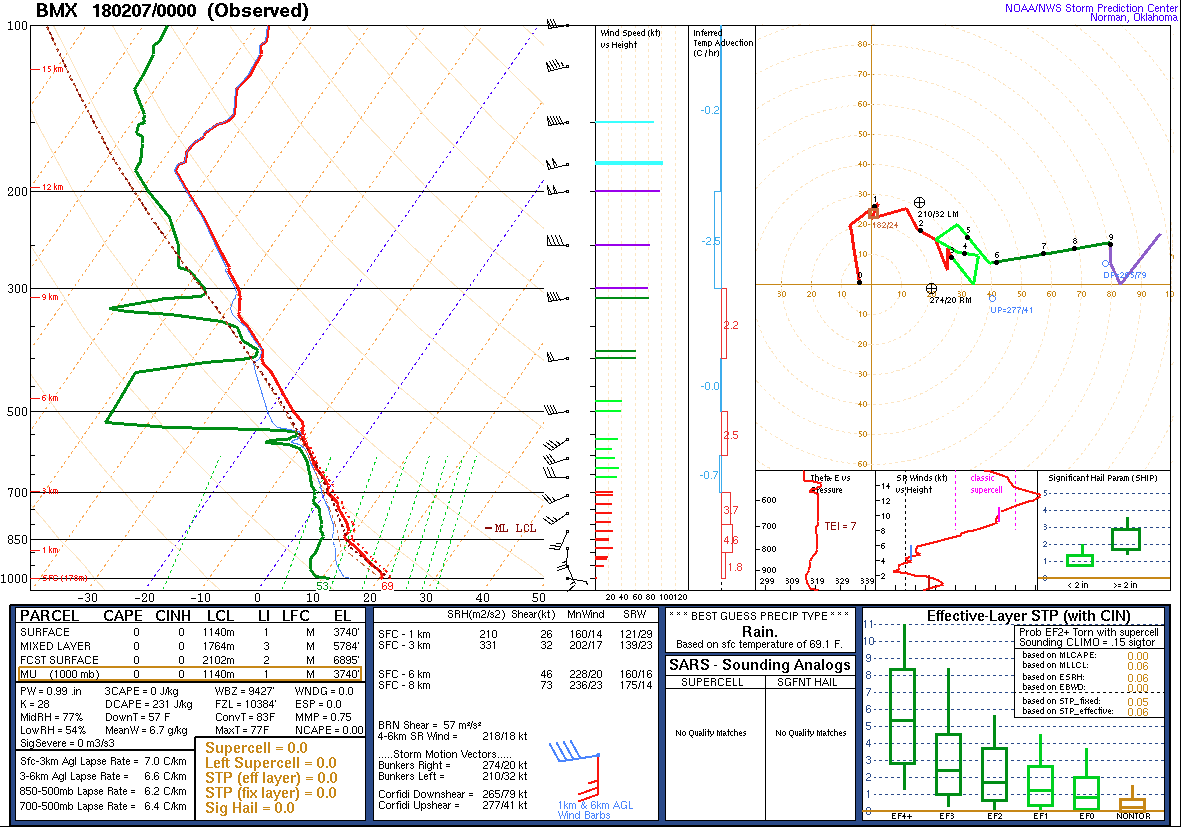Click the 'classic supercell' label in SR Winds

[x=986, y=484]
